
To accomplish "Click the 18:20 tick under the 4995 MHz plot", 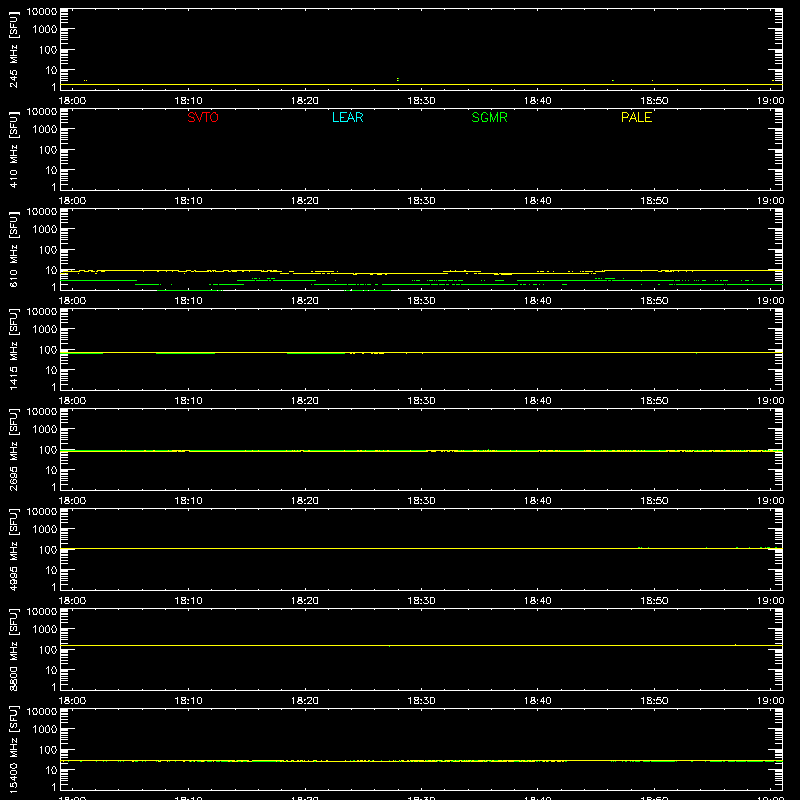I will (x=305, y=601).
